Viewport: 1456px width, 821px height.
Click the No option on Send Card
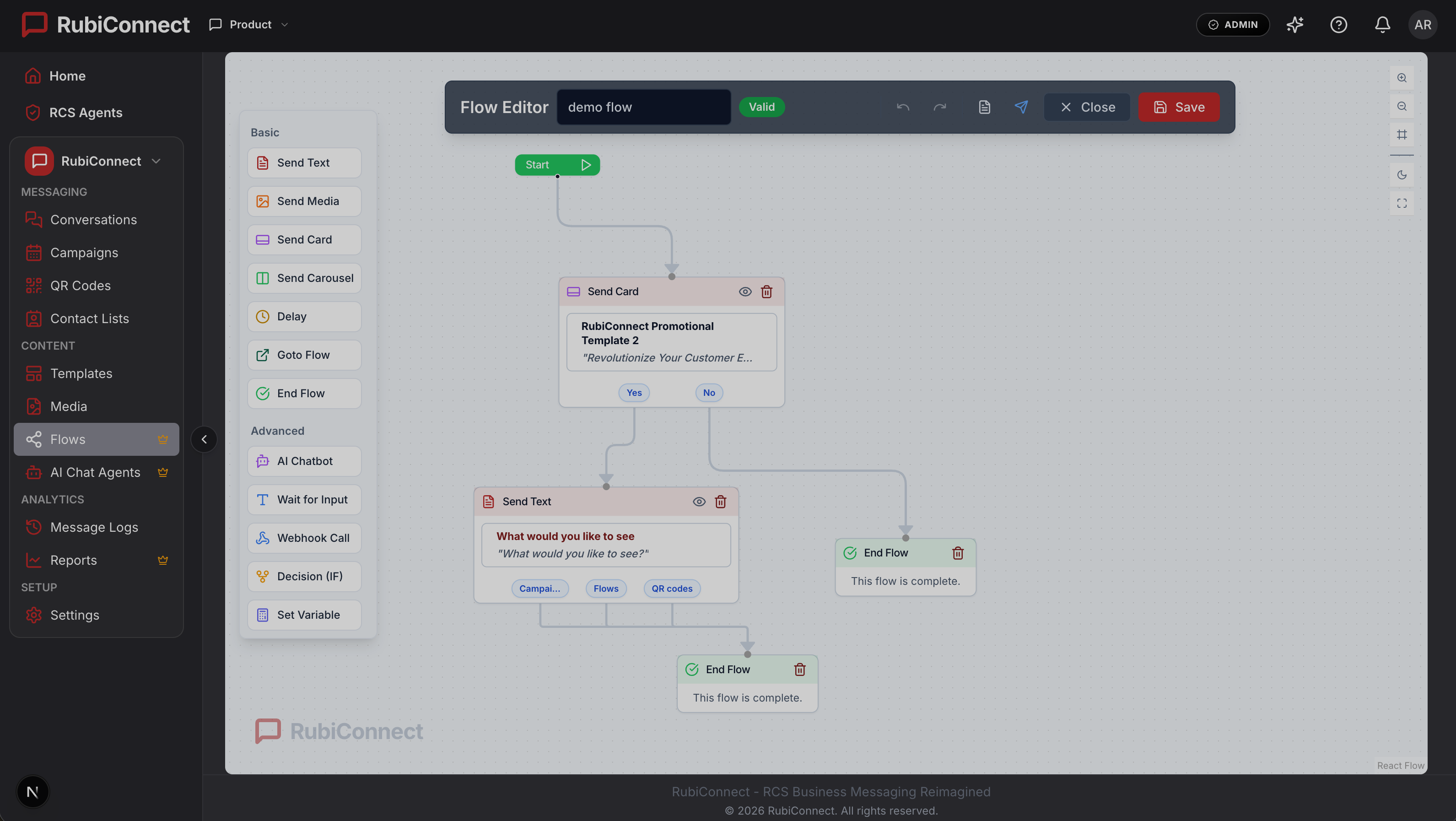(709, 392)
